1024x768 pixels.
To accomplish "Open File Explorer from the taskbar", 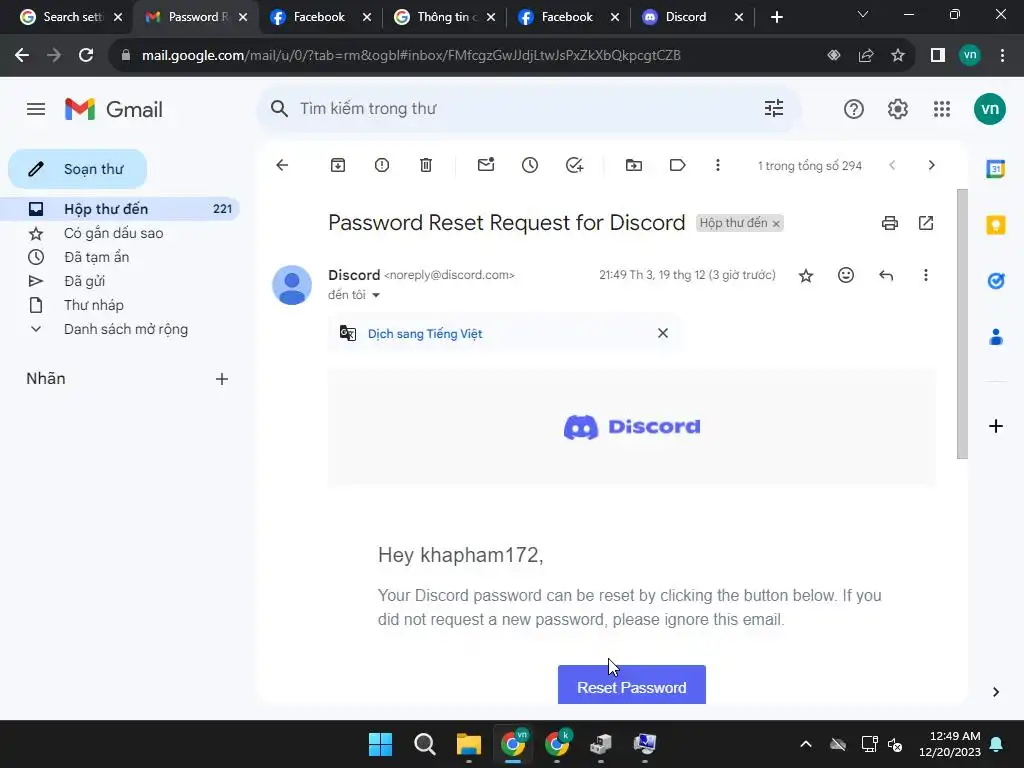I will coord(468,744).
